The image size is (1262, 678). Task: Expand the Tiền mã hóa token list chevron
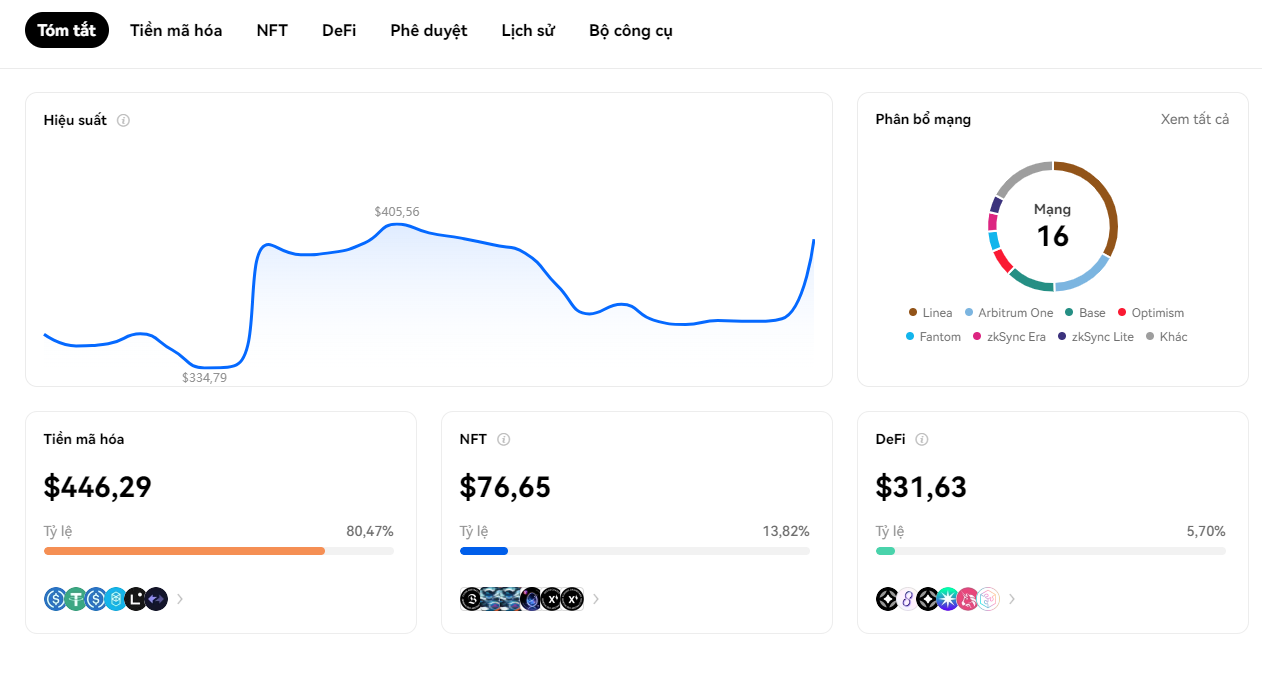point(180,599)
